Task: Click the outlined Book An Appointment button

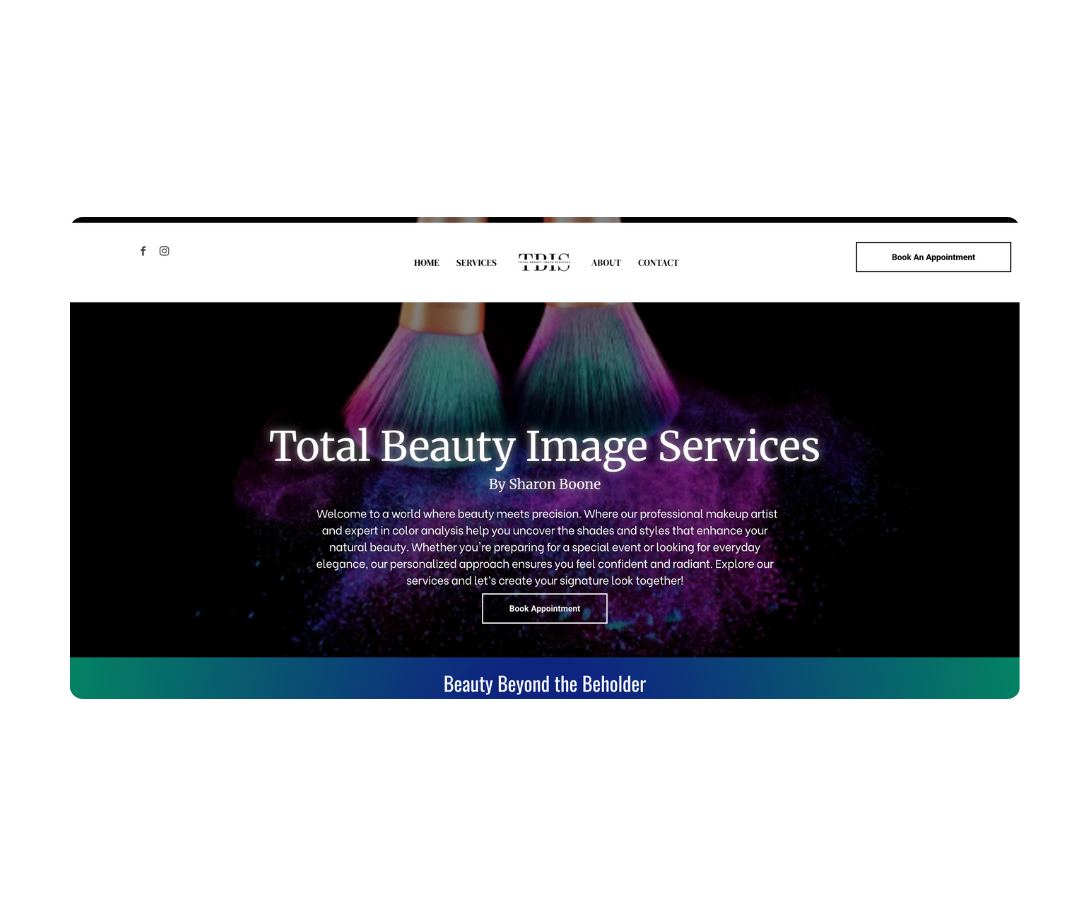Action: (x=545, y=608)
